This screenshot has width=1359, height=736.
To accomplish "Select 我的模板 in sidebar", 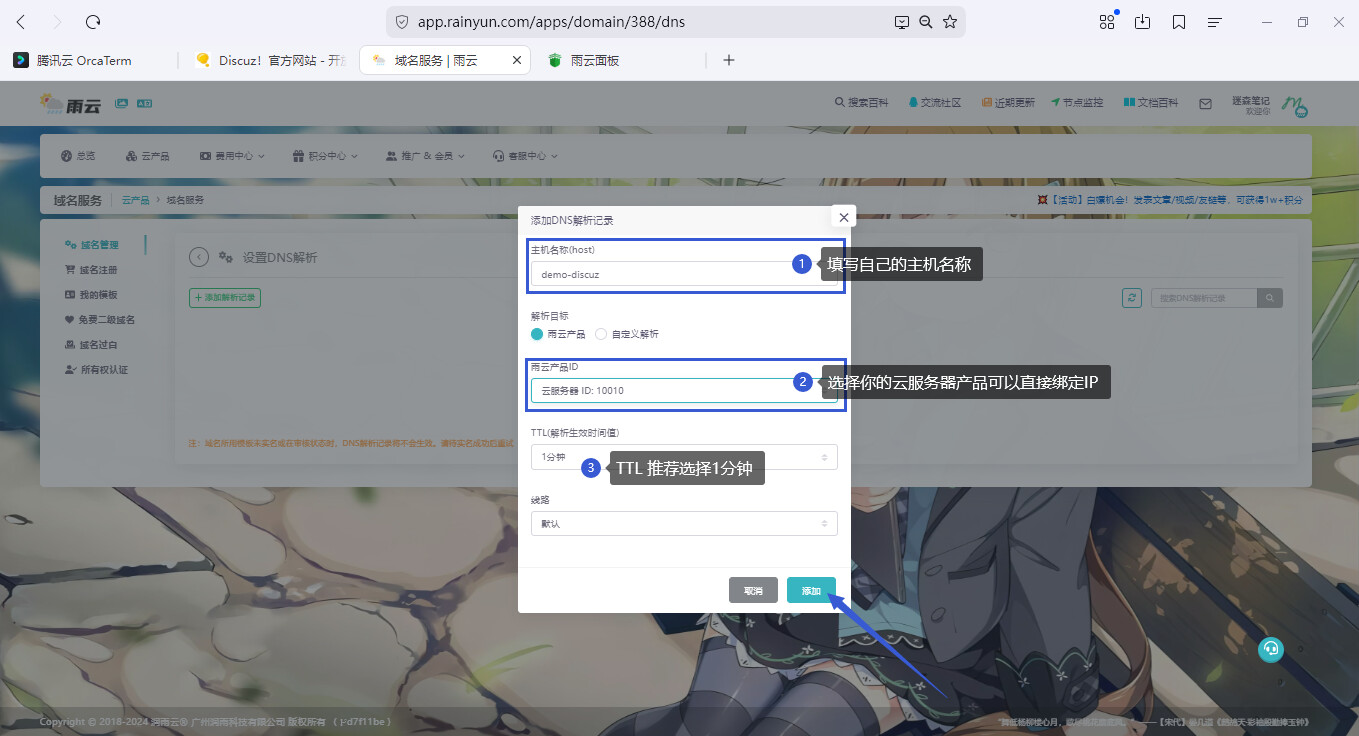I will click(x=92, y=294).
